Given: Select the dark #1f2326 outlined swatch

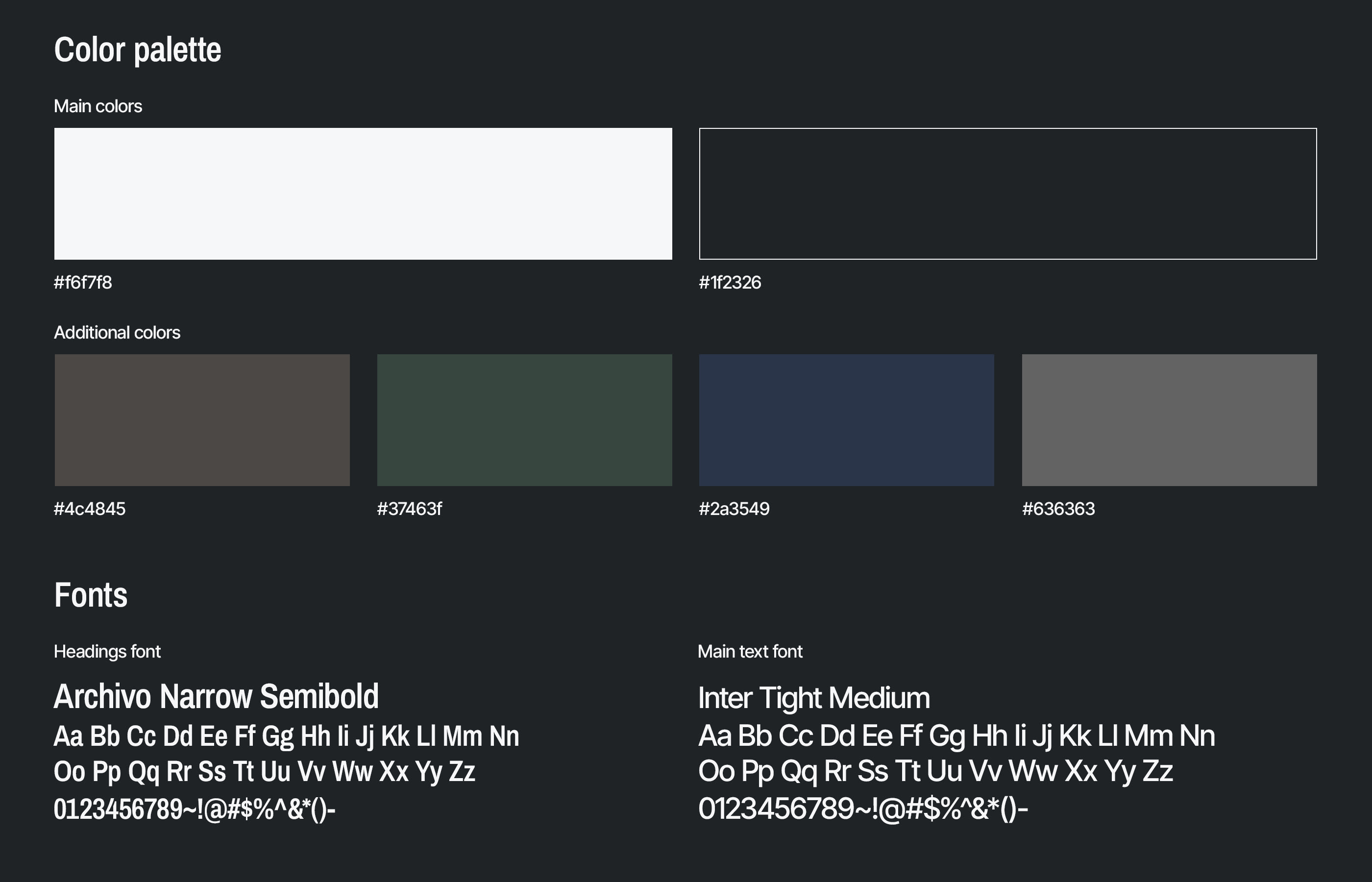Looking at the screenshot, I should click(x=1008, y=194).
